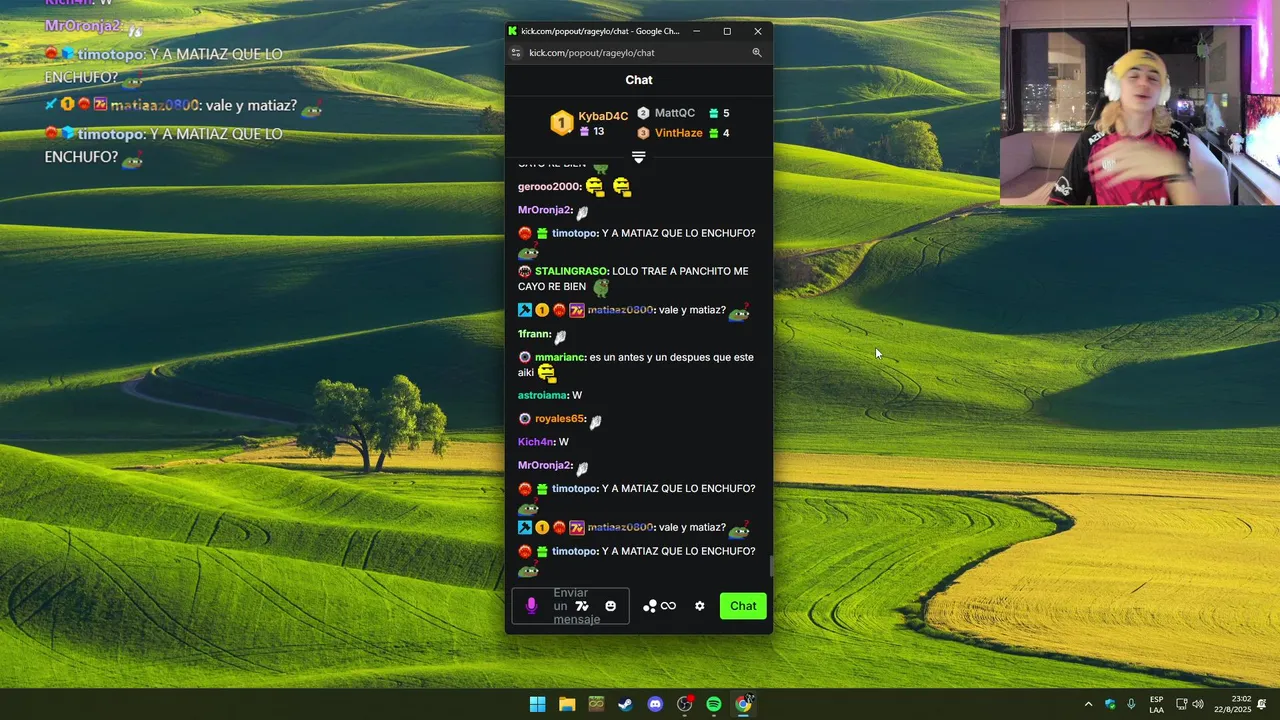
Task: Click the badge icon beside royales65
Action: tap(525, 419)
